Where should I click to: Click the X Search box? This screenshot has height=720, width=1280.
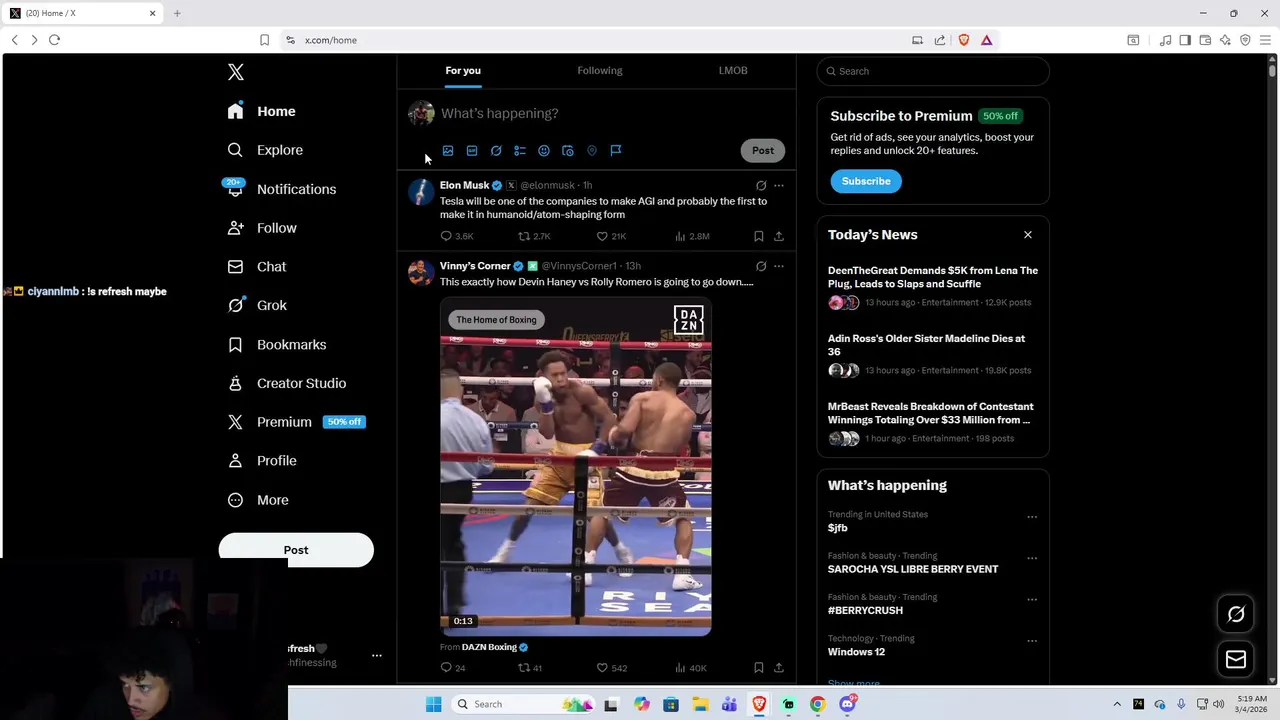[x=933, y=71]
